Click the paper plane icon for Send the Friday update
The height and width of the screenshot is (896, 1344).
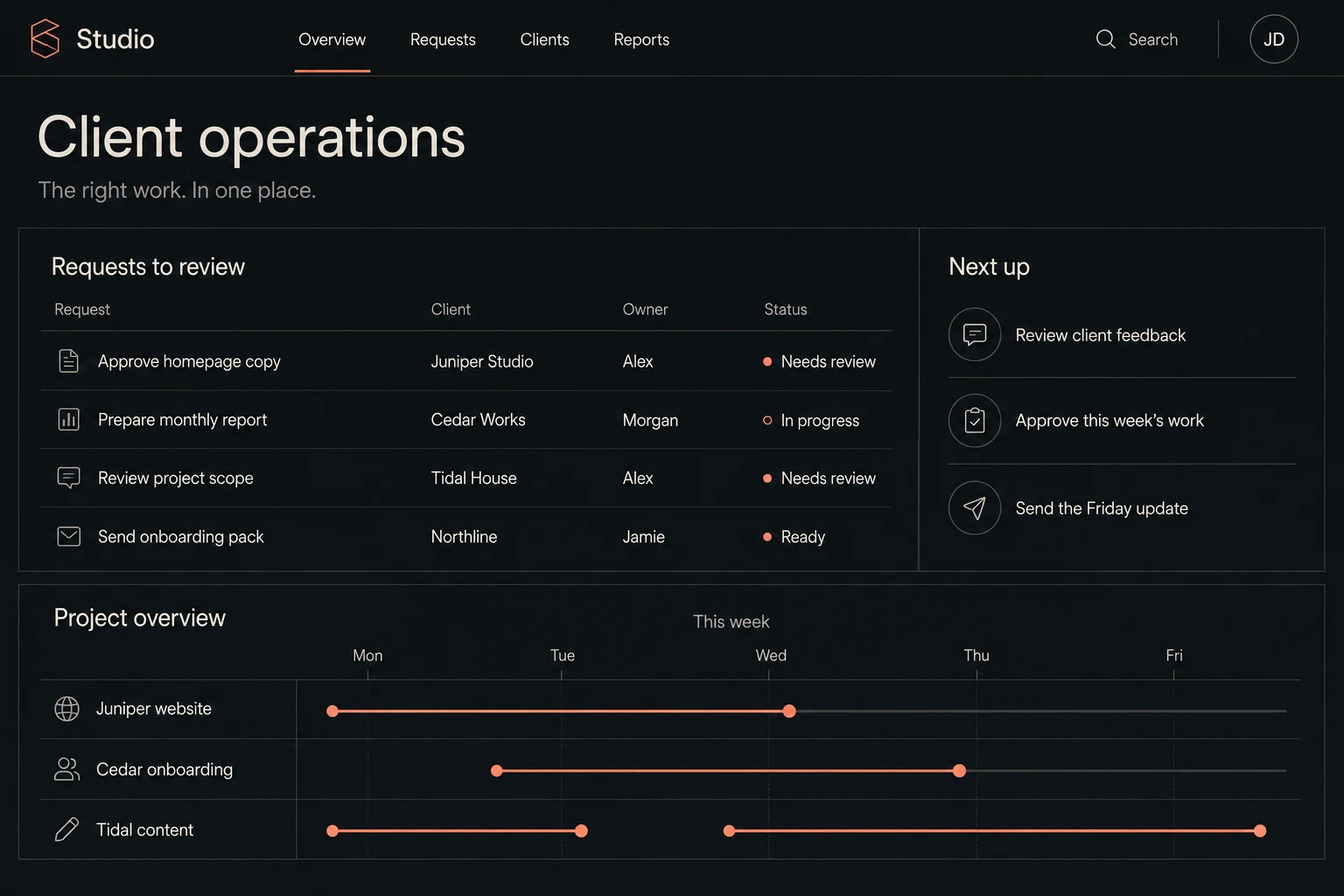click(975, 507)
